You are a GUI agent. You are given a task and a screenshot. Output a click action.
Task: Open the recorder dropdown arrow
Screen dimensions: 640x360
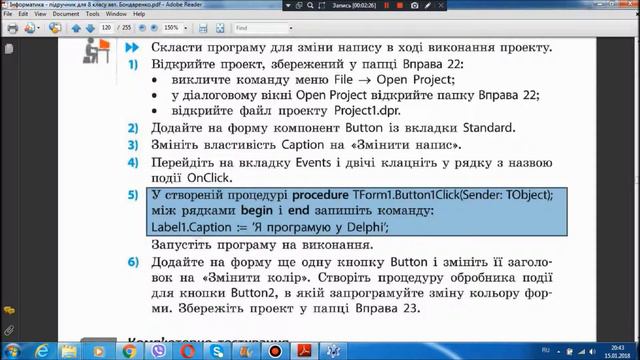(x=288, y=6)
